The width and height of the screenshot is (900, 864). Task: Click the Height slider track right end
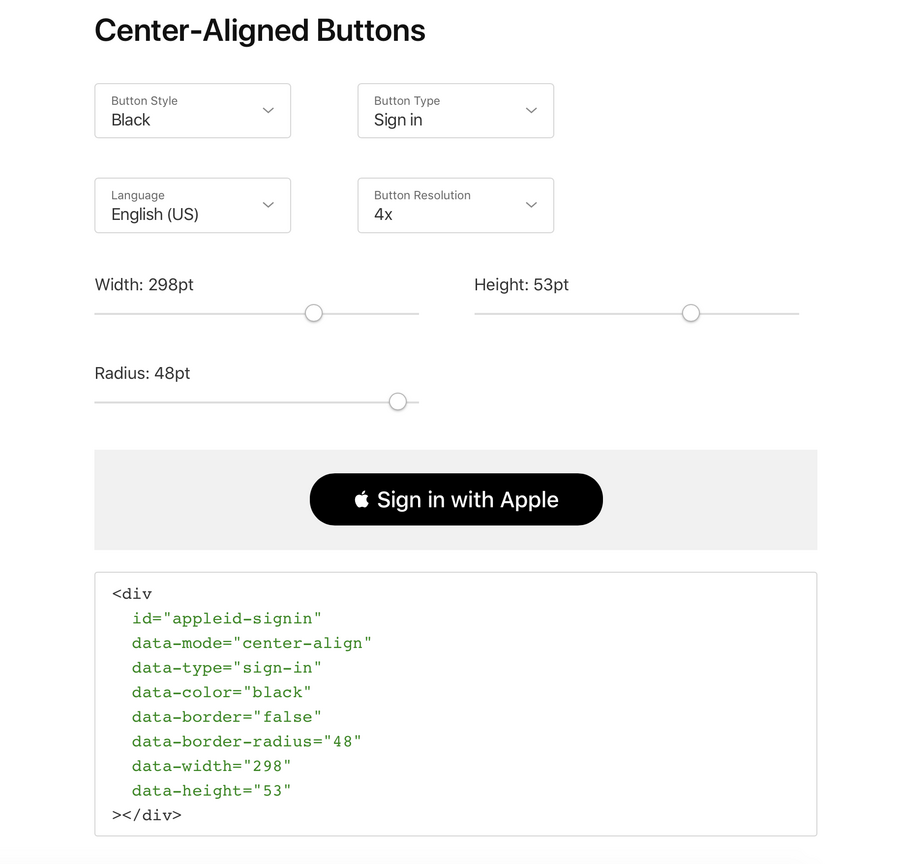pos(797,313)
